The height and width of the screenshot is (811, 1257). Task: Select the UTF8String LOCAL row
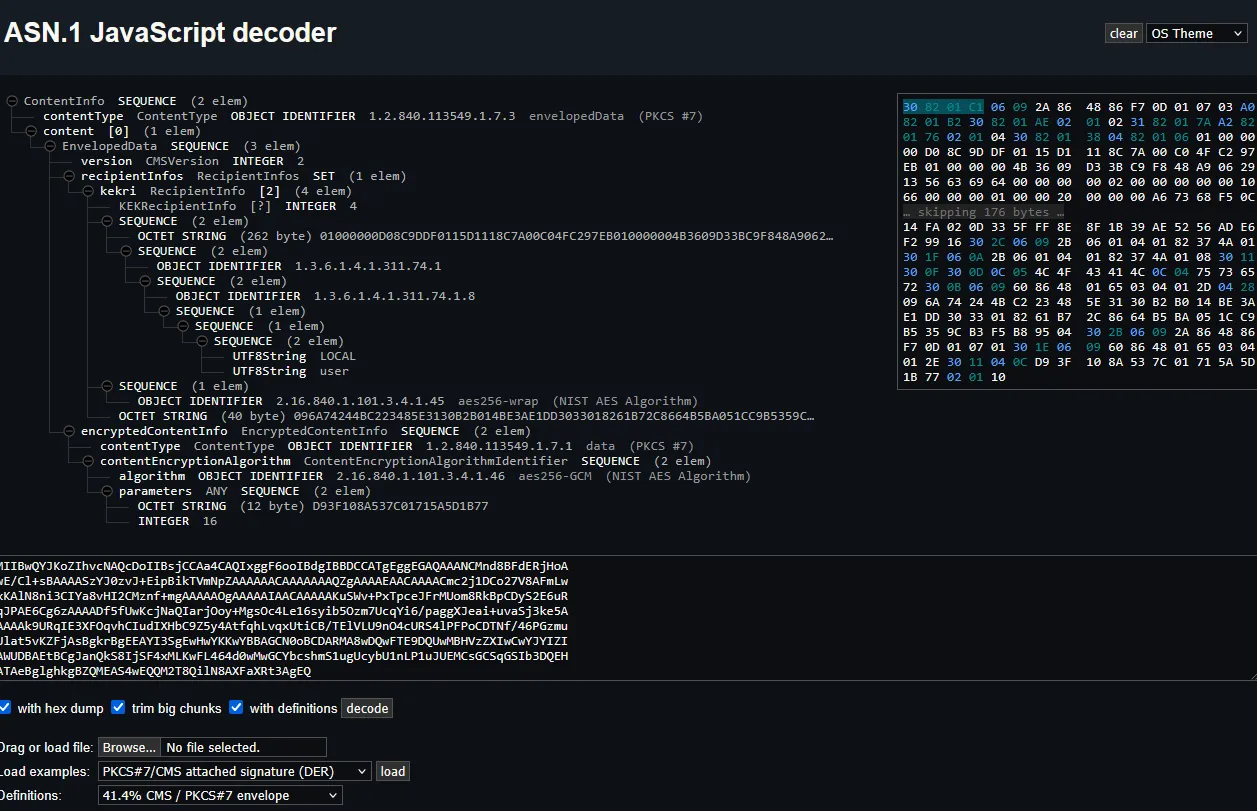[x=294, y=356]
